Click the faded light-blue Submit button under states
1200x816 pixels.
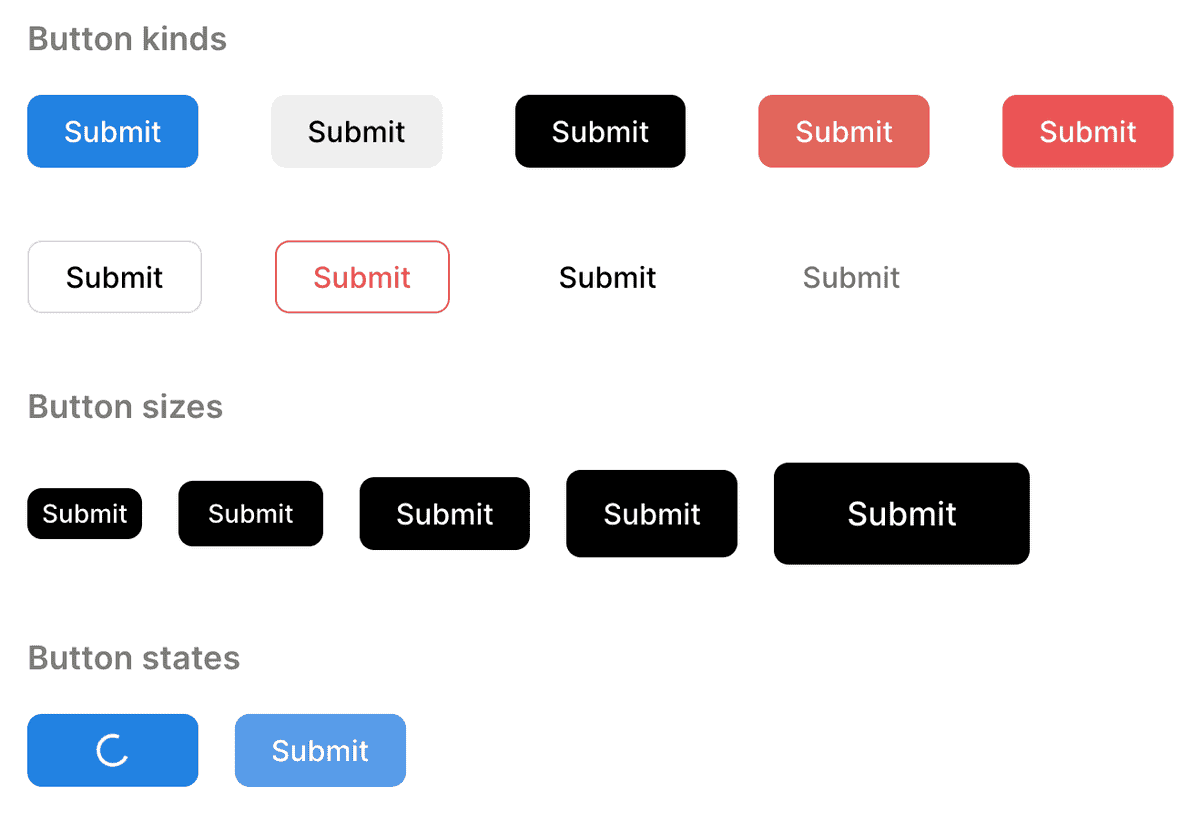(x=320, y=750)
